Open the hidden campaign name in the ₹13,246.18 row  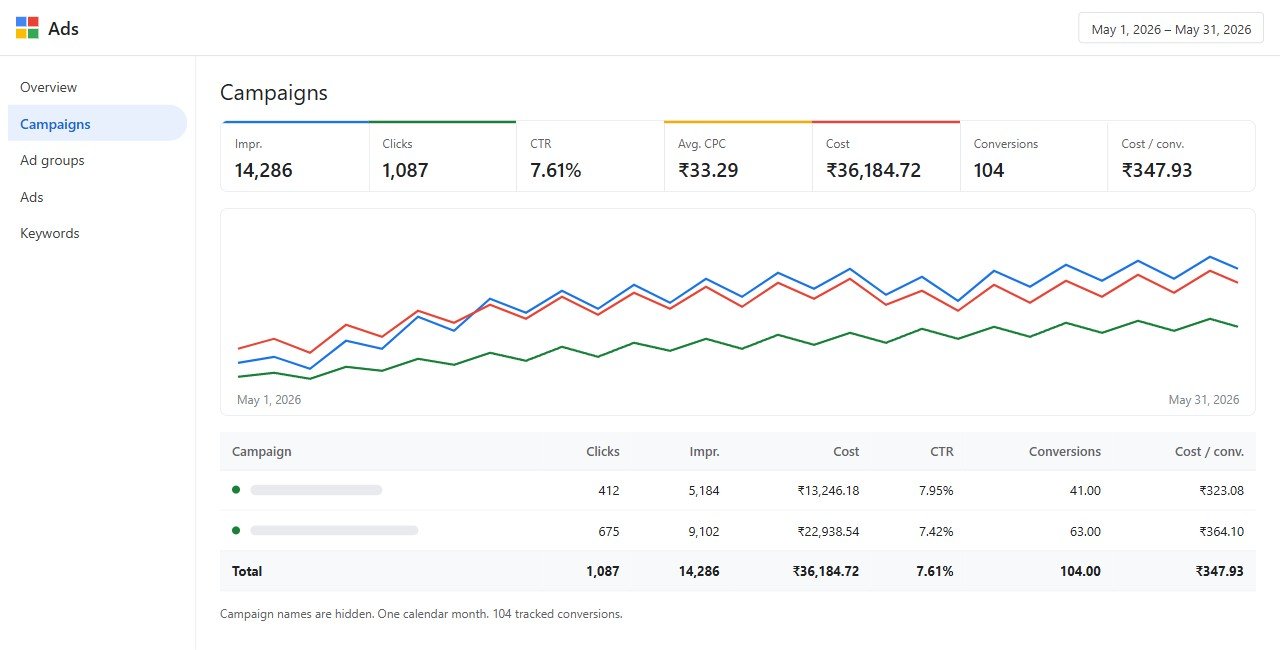coord(316,490)
